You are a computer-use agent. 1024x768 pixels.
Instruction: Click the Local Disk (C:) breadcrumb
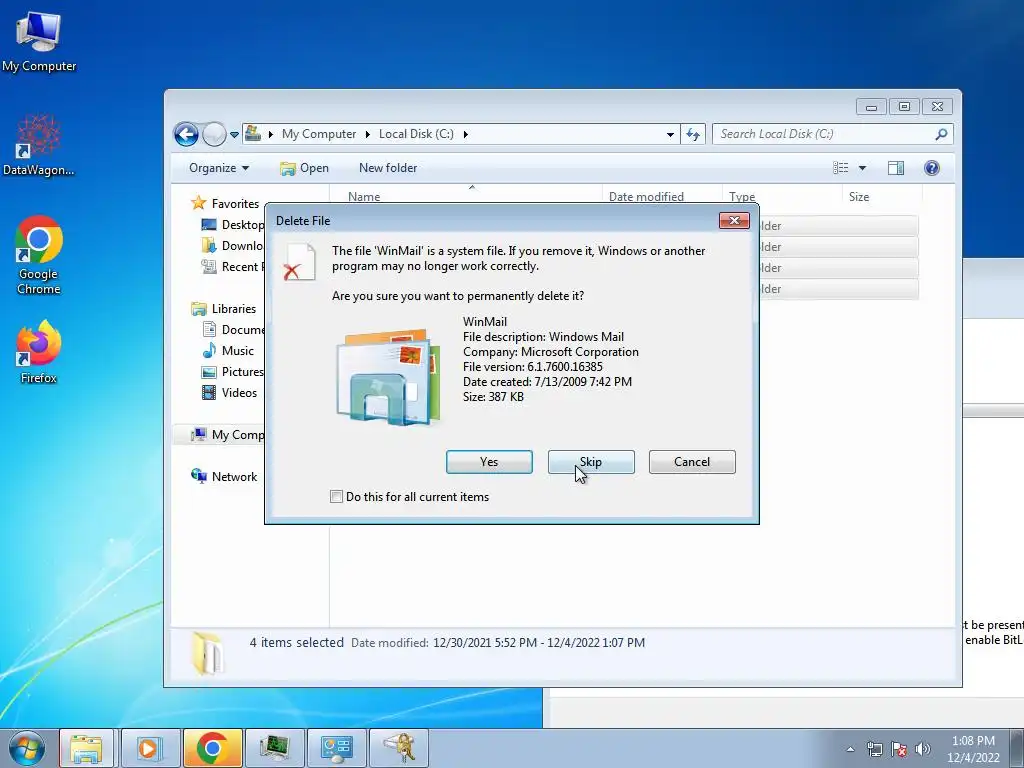(416, 134)
